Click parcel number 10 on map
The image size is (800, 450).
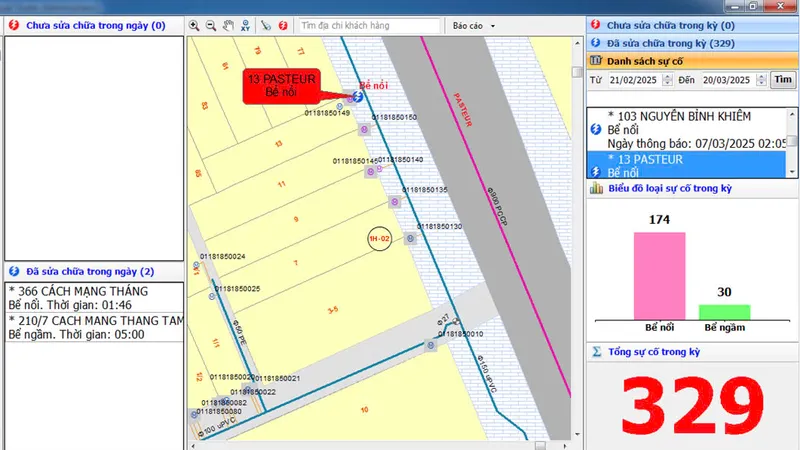pos(364,410)
